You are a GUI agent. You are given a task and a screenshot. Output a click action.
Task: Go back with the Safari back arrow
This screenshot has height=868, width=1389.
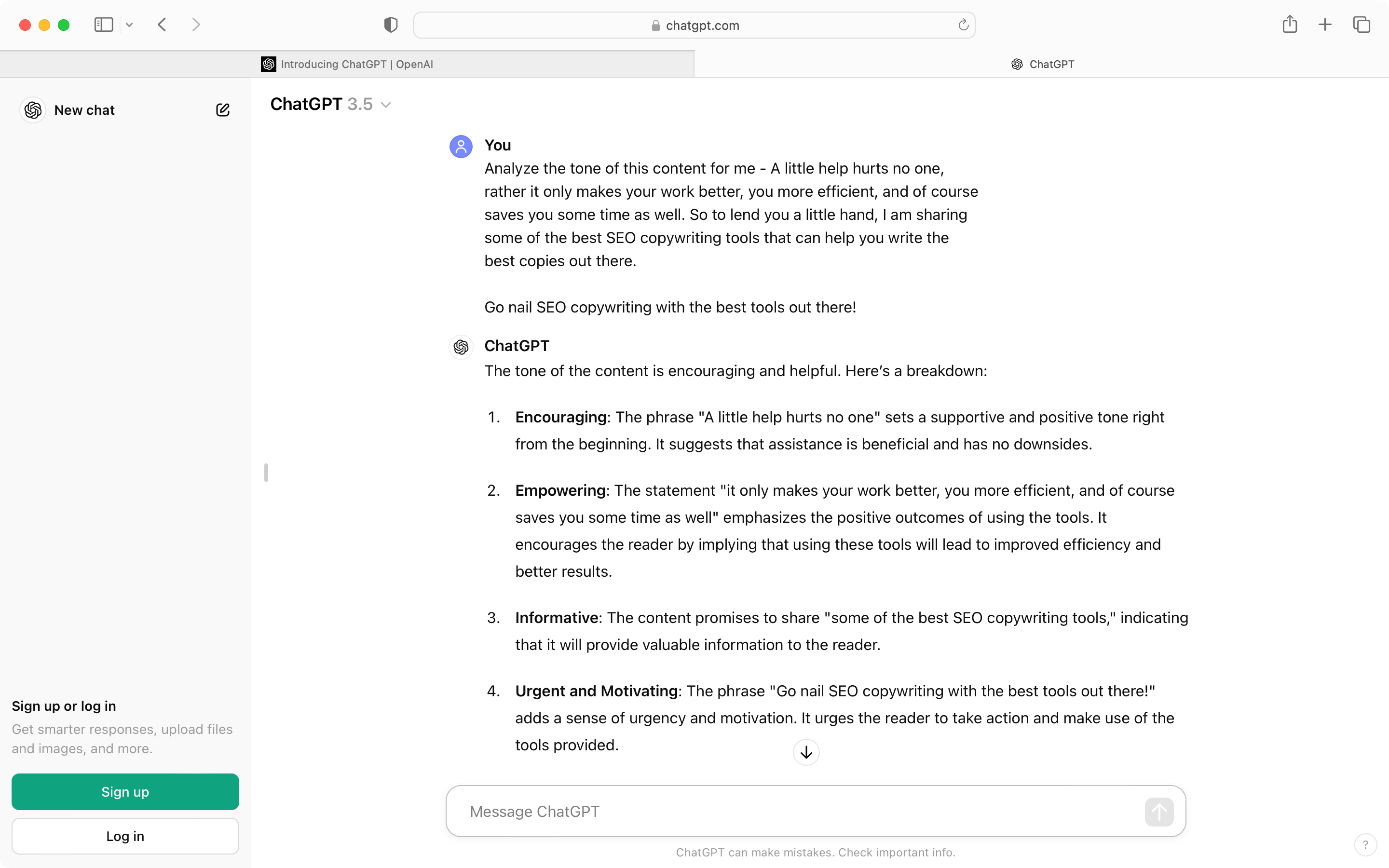point(162,25)
